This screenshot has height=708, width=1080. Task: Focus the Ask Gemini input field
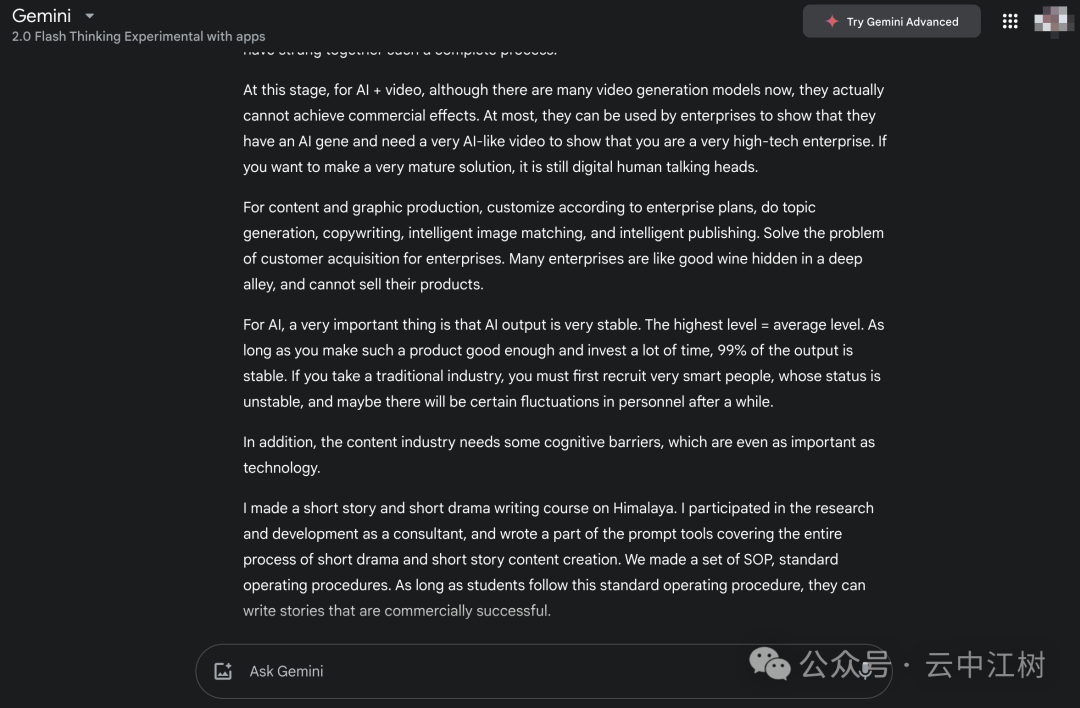(x=500, y=671)
